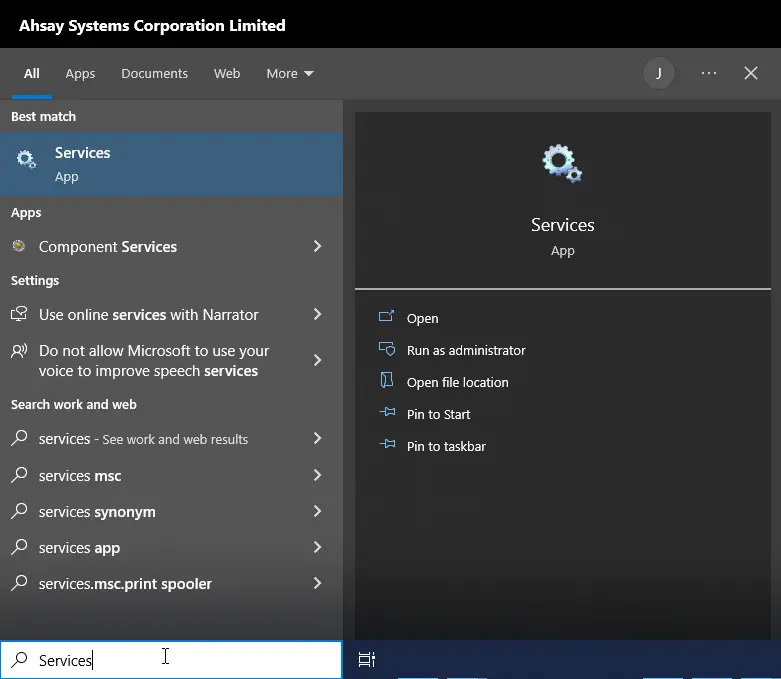Expand the 'services synonym' suggestion arrow

coord(317,512)
